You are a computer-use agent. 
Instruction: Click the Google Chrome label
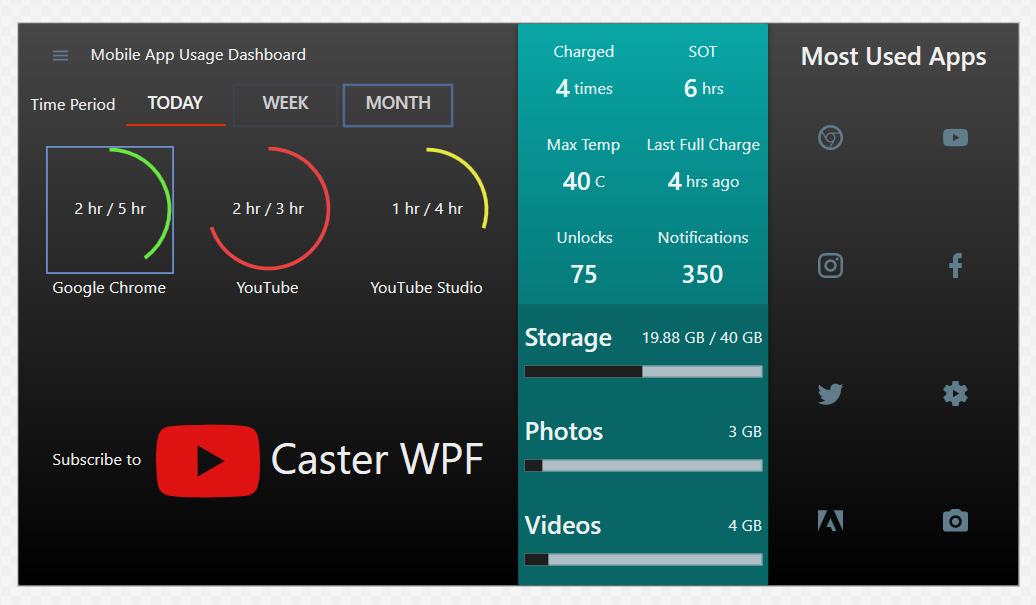pyautogui.click(x=109, y=288)
